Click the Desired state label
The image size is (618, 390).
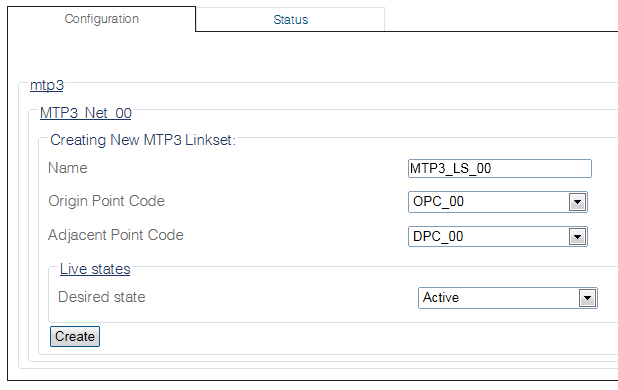tap(102, 297)
